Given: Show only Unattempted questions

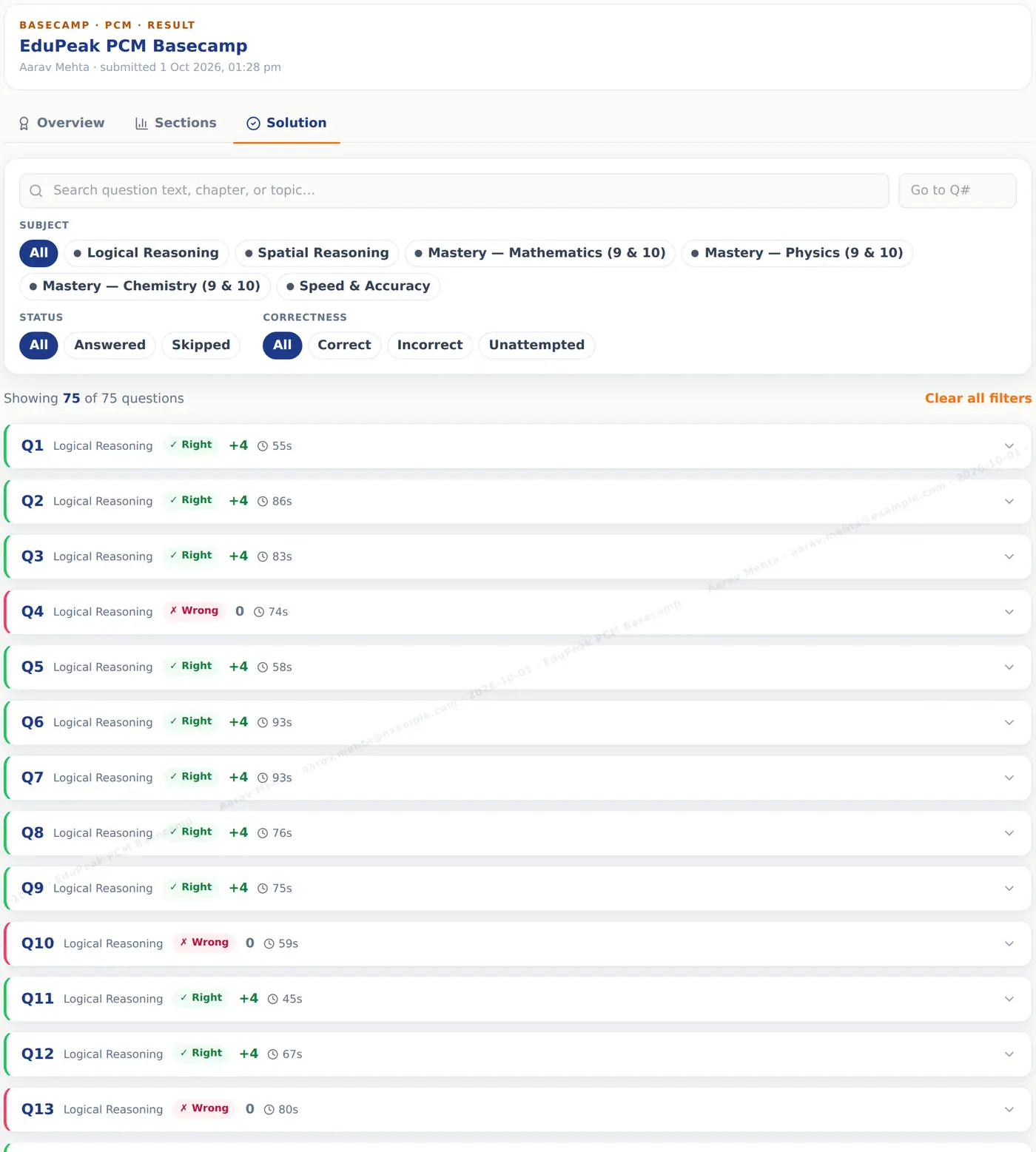Looking at the screenshot, I should (536, 346).
